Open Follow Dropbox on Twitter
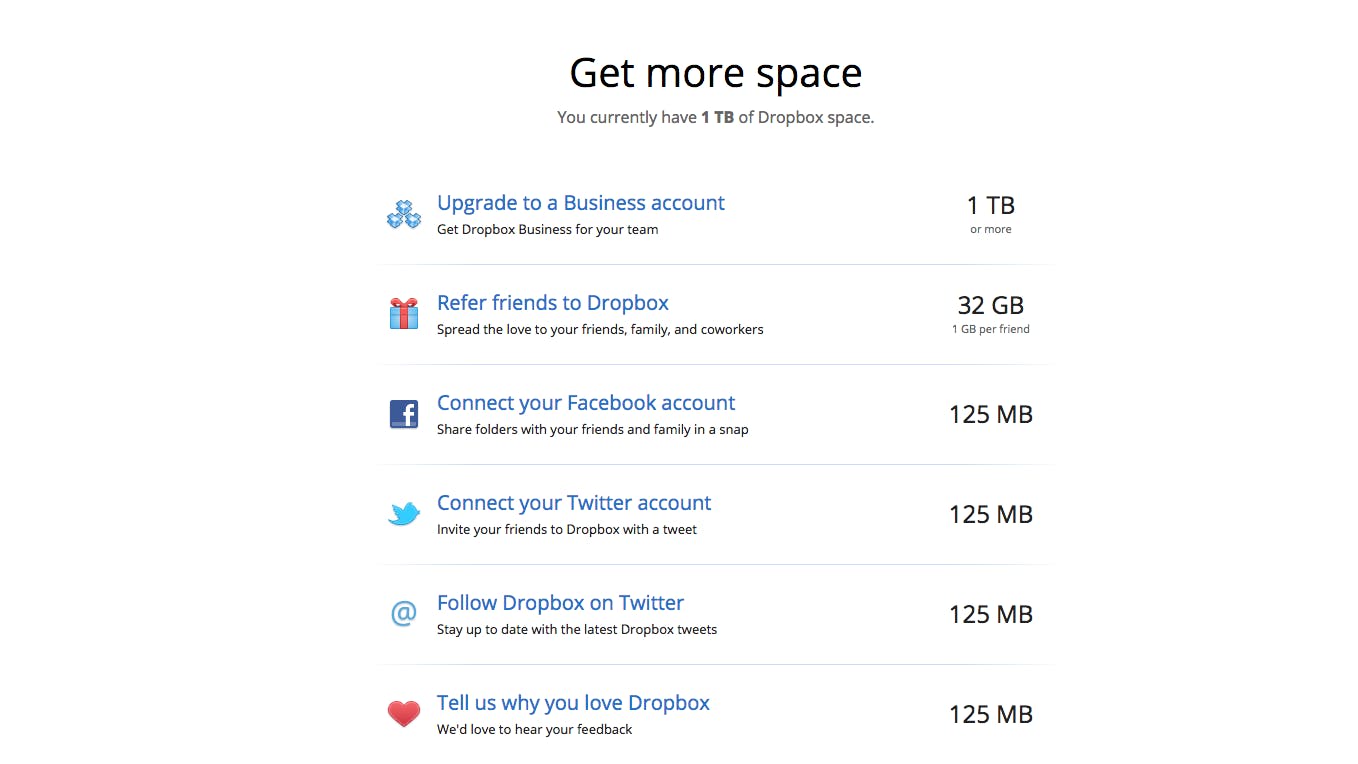This screenshot has height=764, width=1358. click(560, 603)
